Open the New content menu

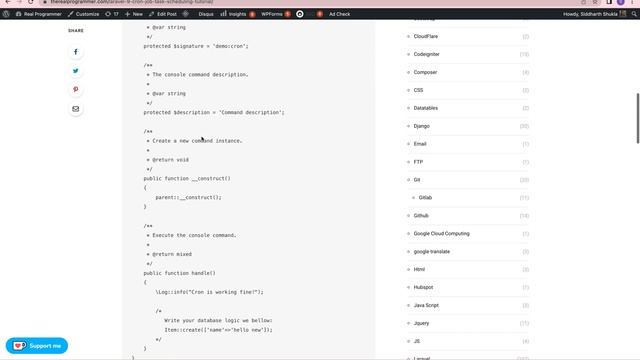coord(134,14)
